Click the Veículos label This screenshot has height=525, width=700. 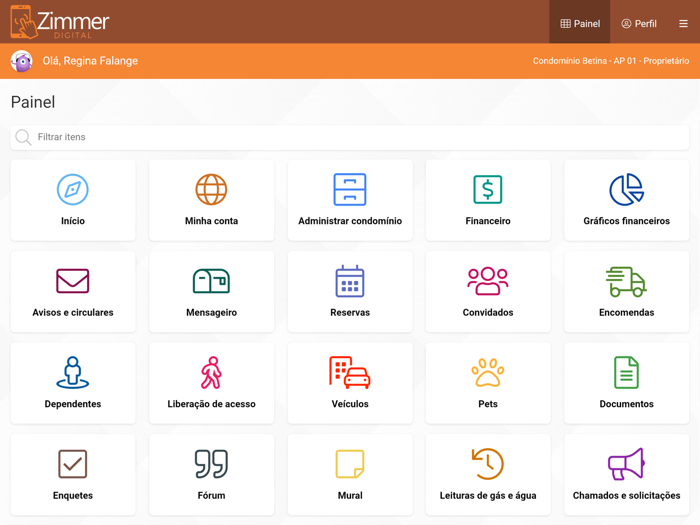pyautogui.click(x=350, y=404)
